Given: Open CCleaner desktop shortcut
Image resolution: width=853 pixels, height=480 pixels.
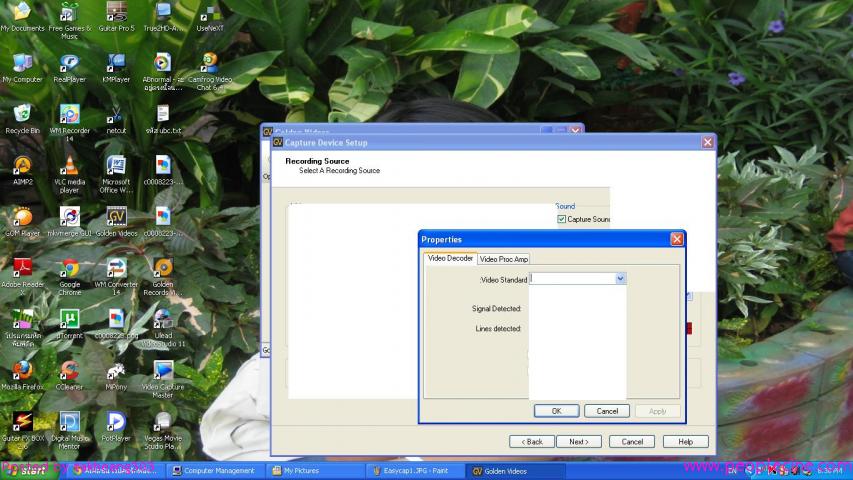Looking at the screenshot, I should [70, 376].
